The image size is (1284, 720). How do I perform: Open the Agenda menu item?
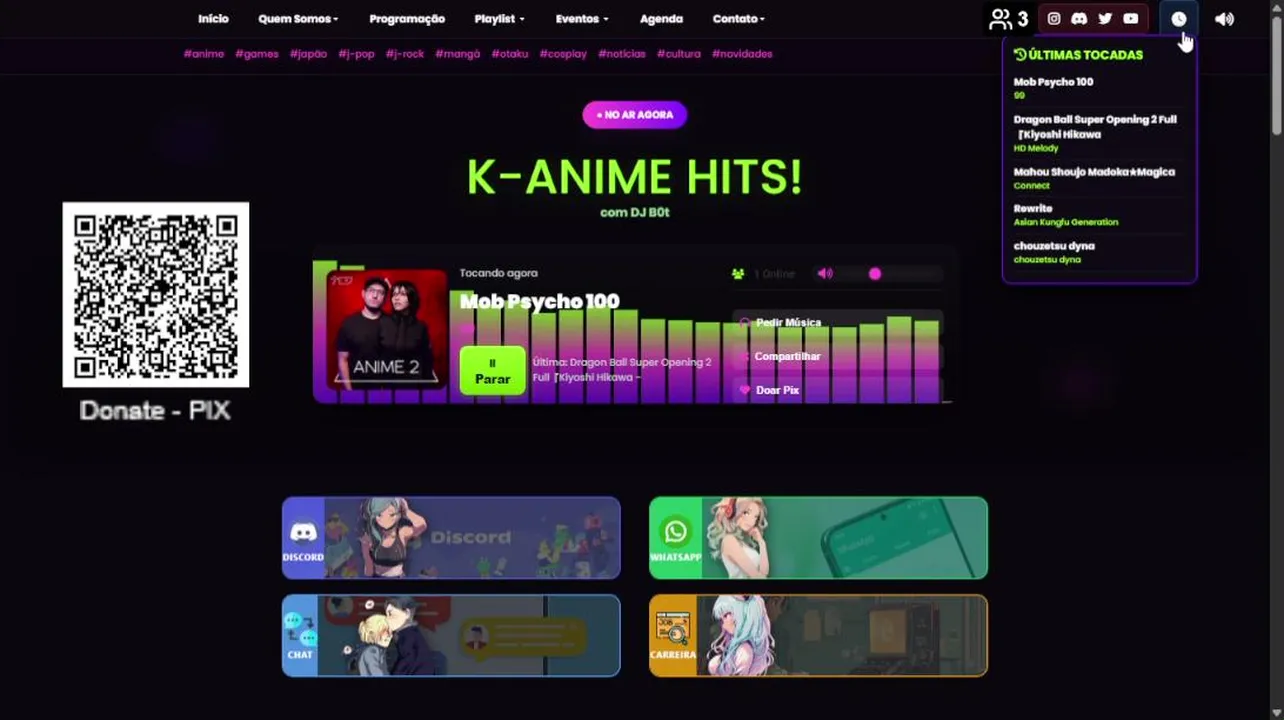click(661, 19)
